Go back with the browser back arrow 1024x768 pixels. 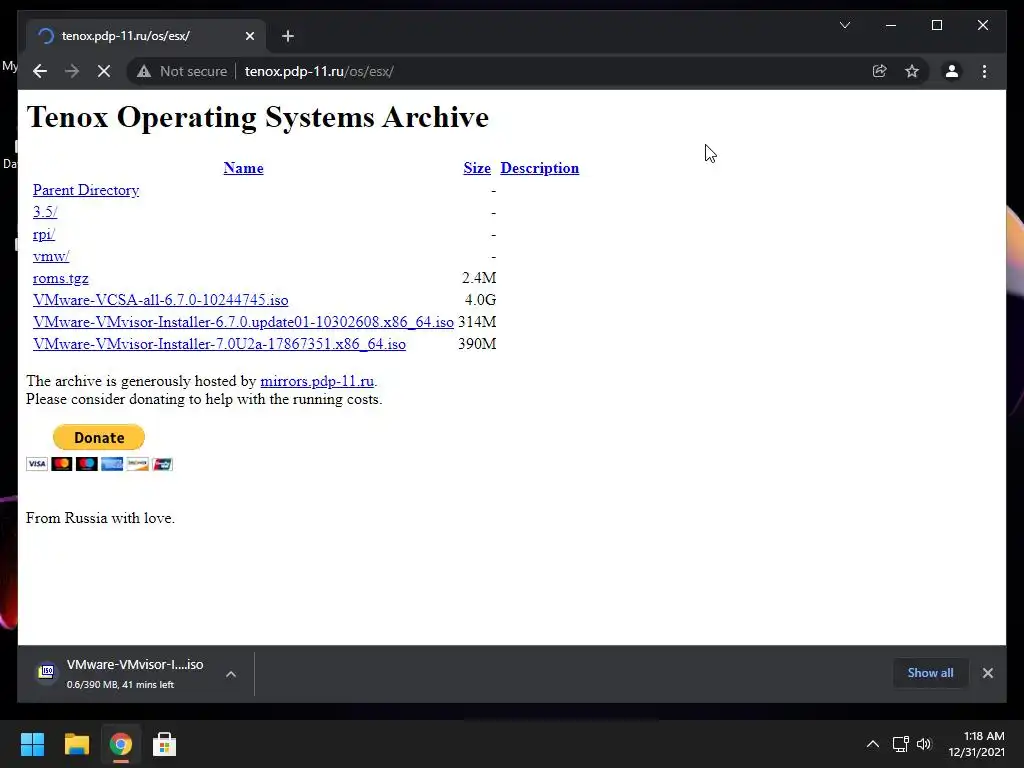coord(40,71)
